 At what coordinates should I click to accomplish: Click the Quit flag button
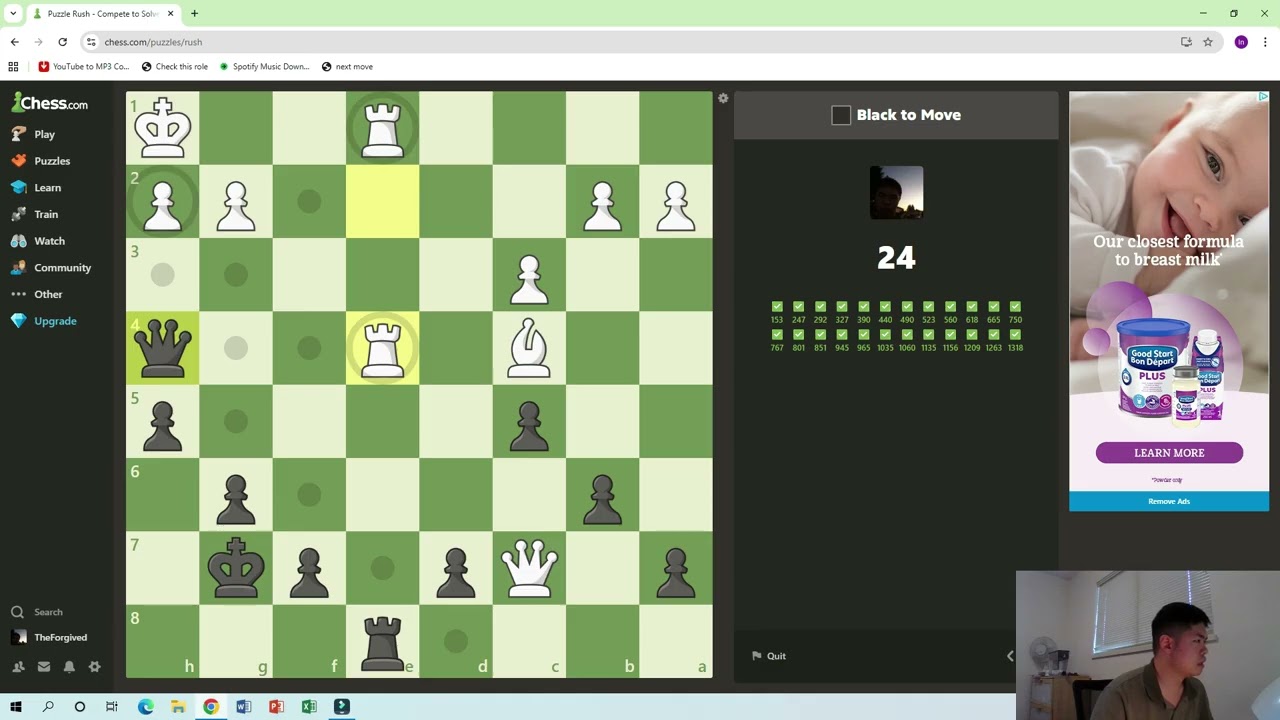[x=769, y=656]
